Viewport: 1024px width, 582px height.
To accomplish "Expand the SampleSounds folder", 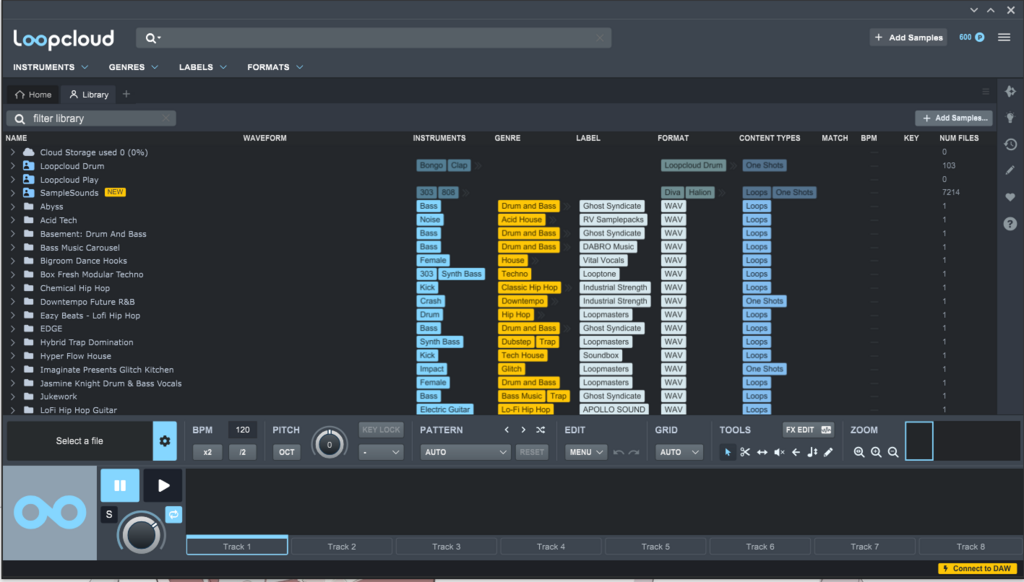I will coord(12,193).
